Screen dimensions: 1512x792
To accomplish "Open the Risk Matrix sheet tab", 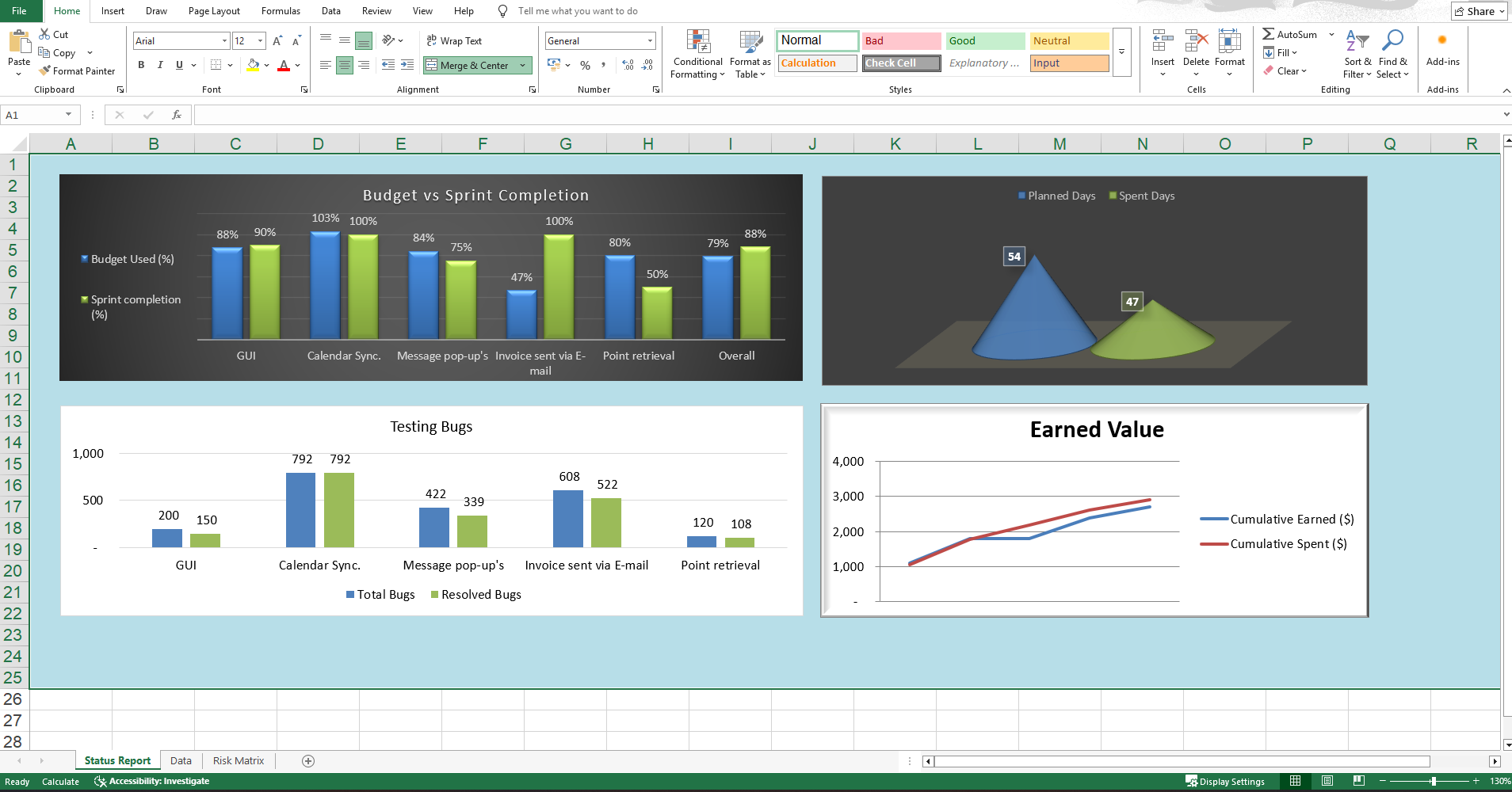I will 239,760.
